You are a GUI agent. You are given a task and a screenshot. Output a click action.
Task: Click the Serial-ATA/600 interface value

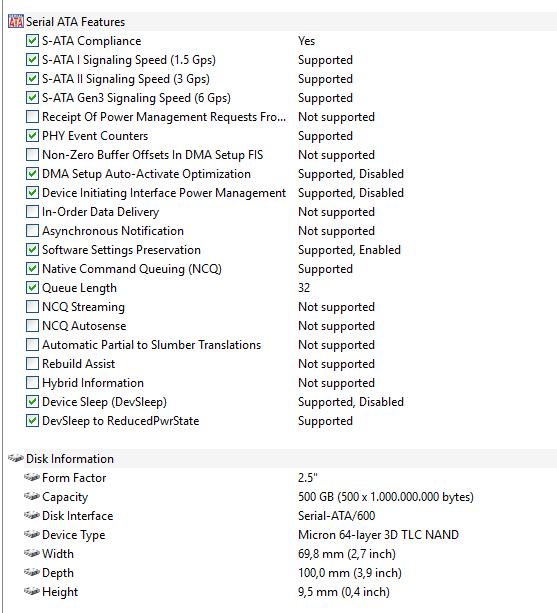tap(337, 516)
